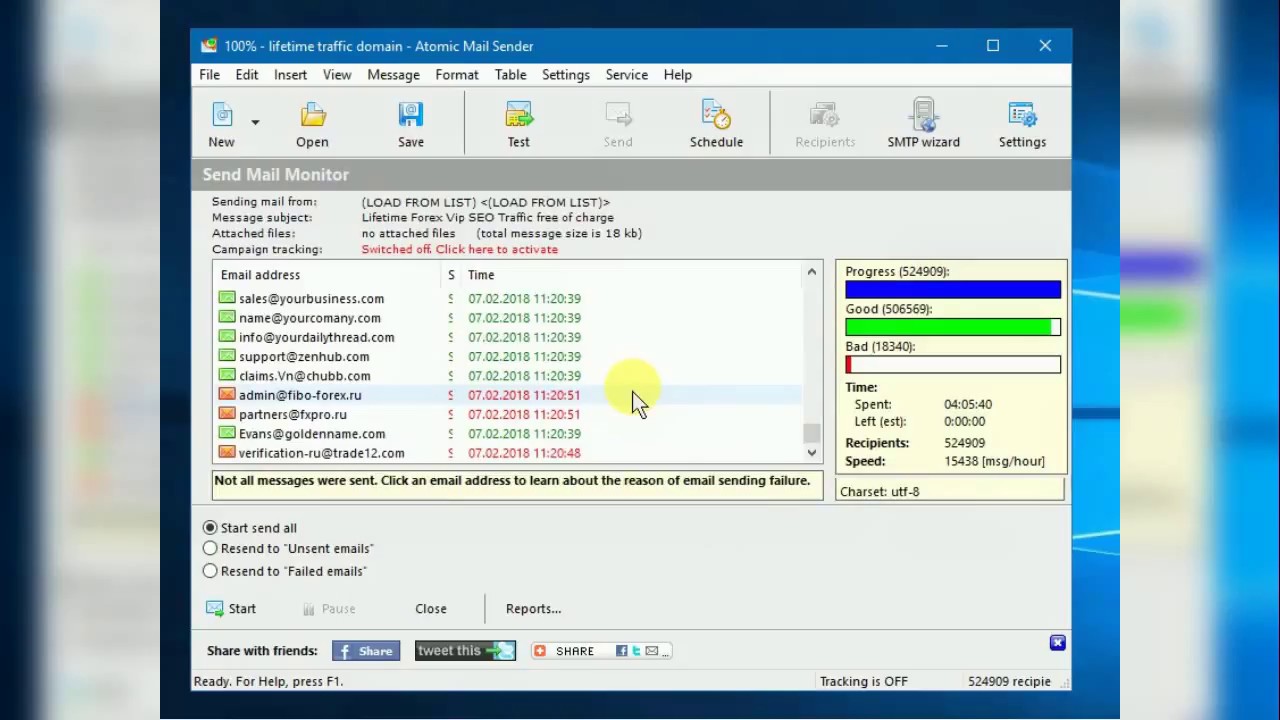Click the S column header

point(451,275)
